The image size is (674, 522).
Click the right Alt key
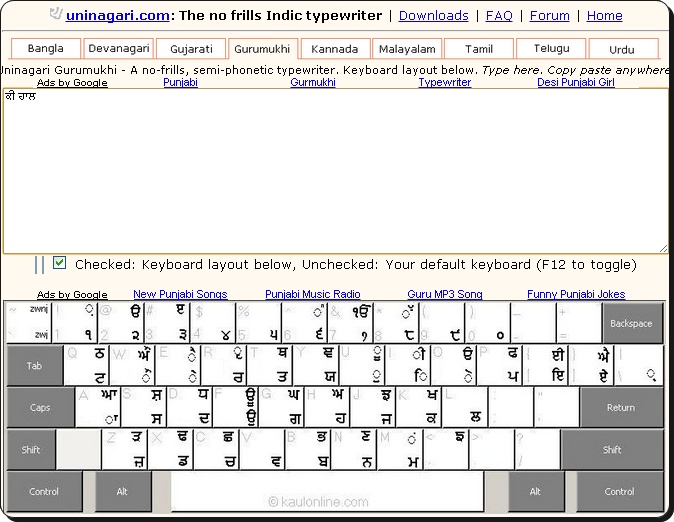coord(536,491)
